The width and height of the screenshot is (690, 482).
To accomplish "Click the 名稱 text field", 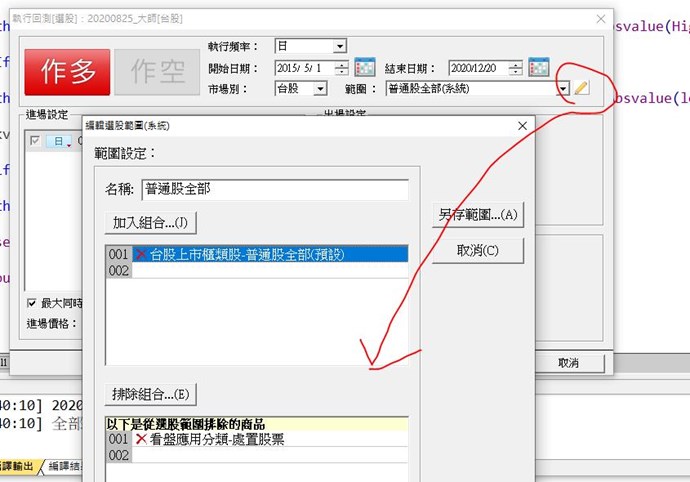I will tap(274, 190).
